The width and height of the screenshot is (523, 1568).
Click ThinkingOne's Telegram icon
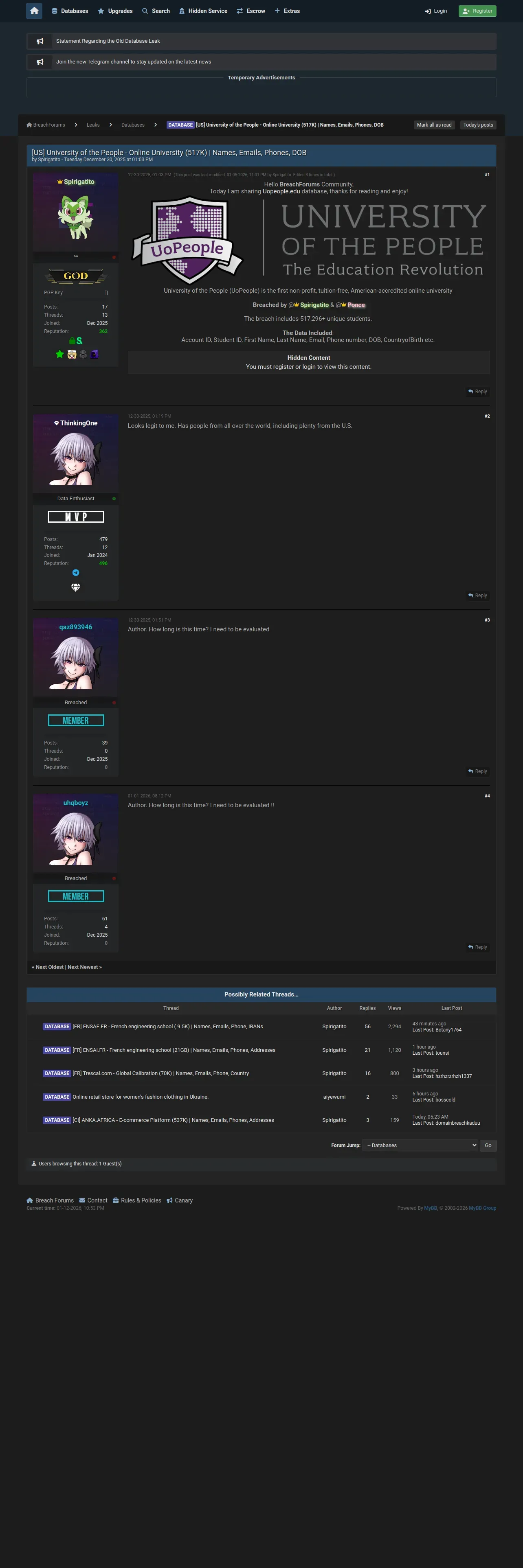pos(75,573)
